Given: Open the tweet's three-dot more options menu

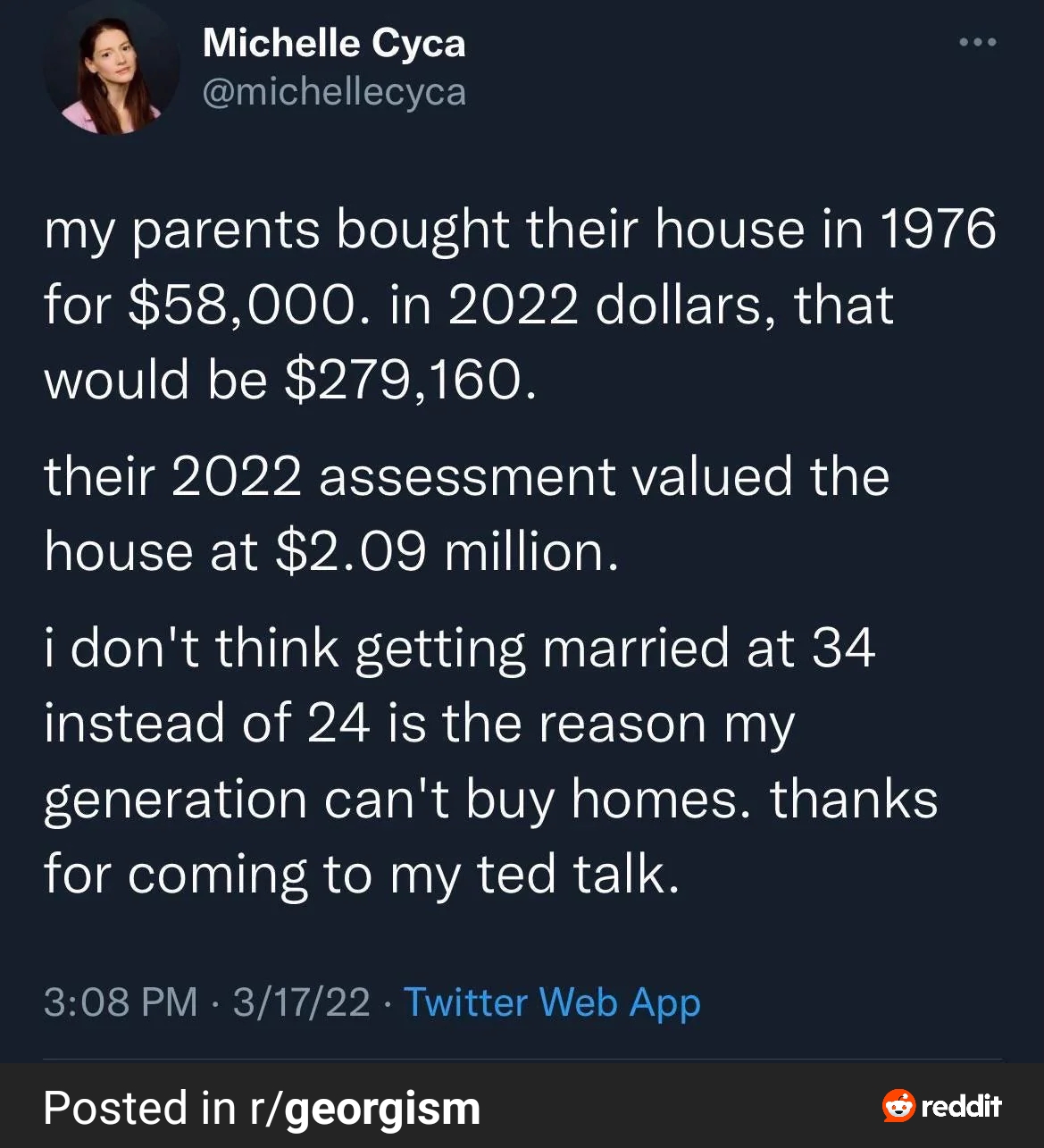Looking at the screenshot, I should 977,42.
